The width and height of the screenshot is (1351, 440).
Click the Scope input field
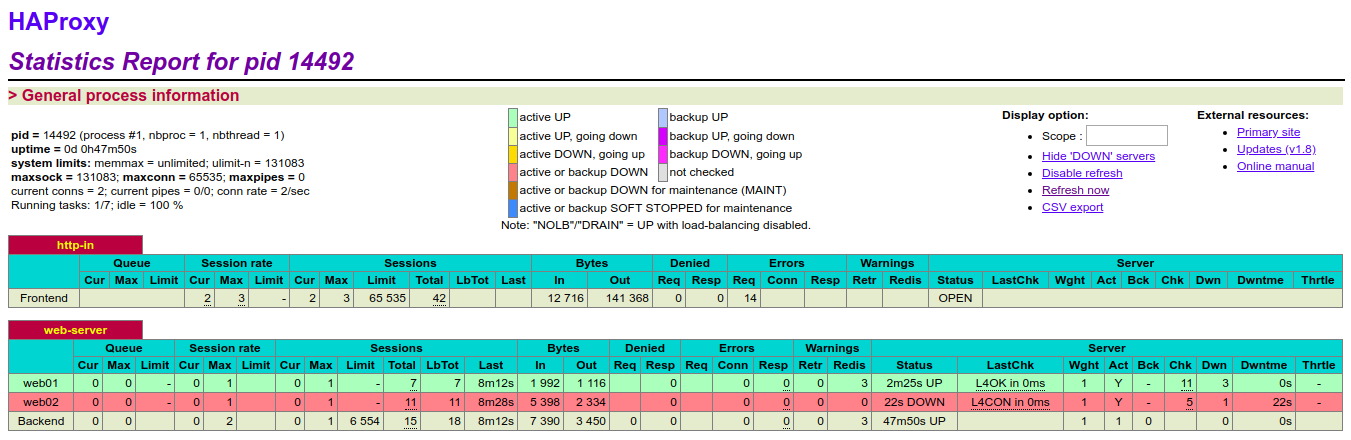tap(1126, 136)
